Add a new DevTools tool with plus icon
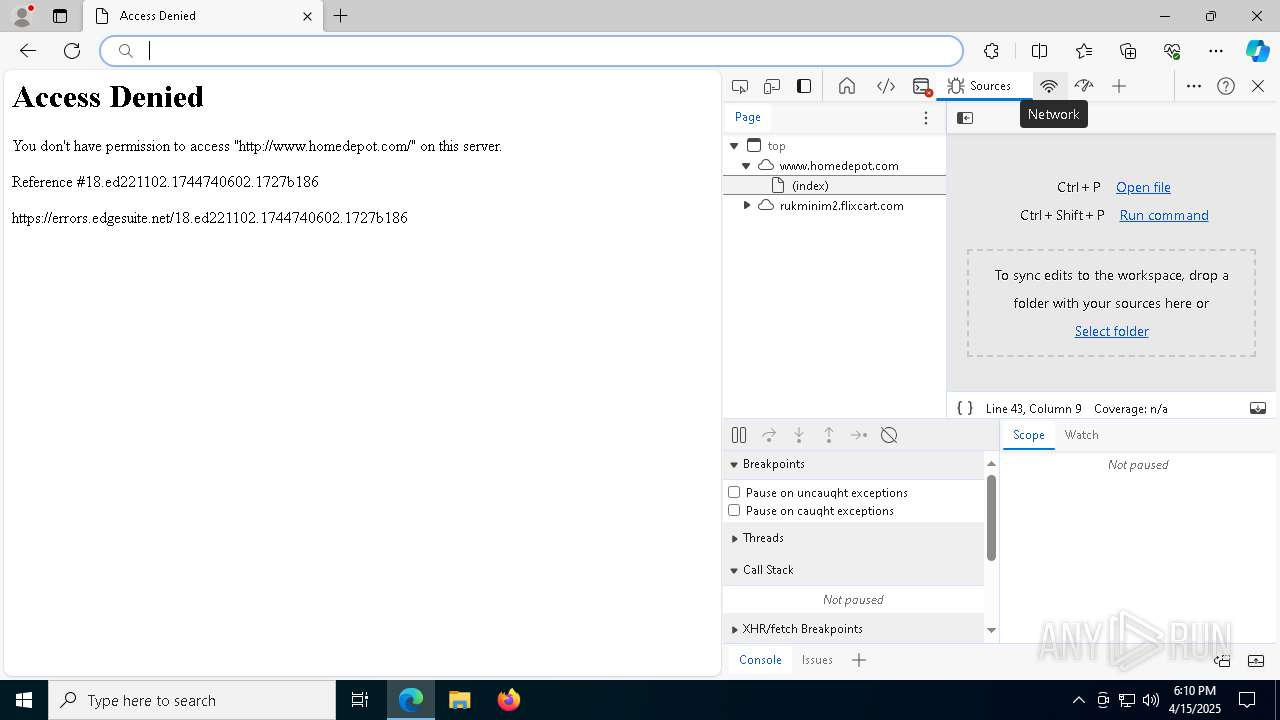The height and width of the screenshot is (720, 1280). coord(1119,86)
